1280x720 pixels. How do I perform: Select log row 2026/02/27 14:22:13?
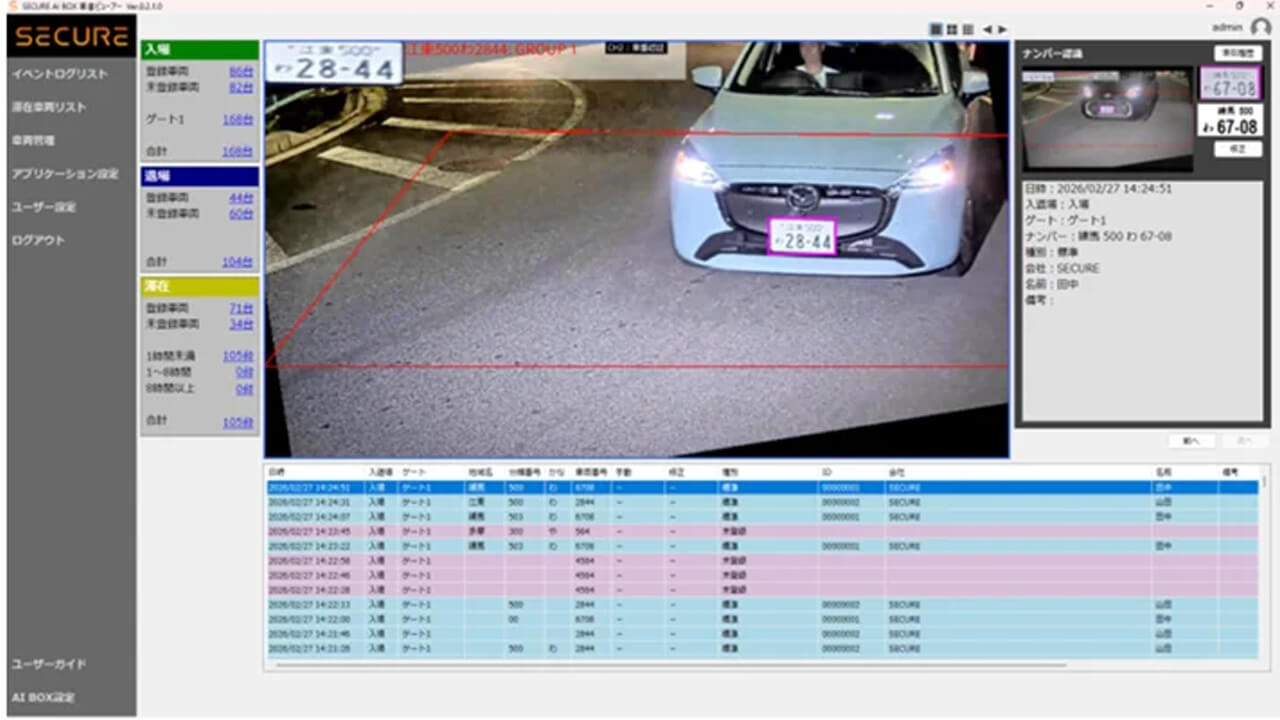pos(762,605)
